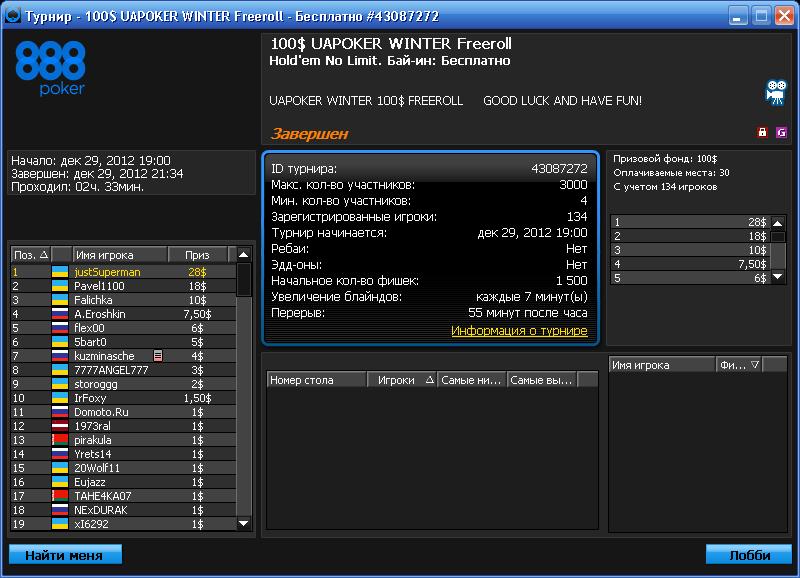Click the Призовой фонд: 100$ text
This screenshot has width=800, height=578.
(x=665, y=159)
